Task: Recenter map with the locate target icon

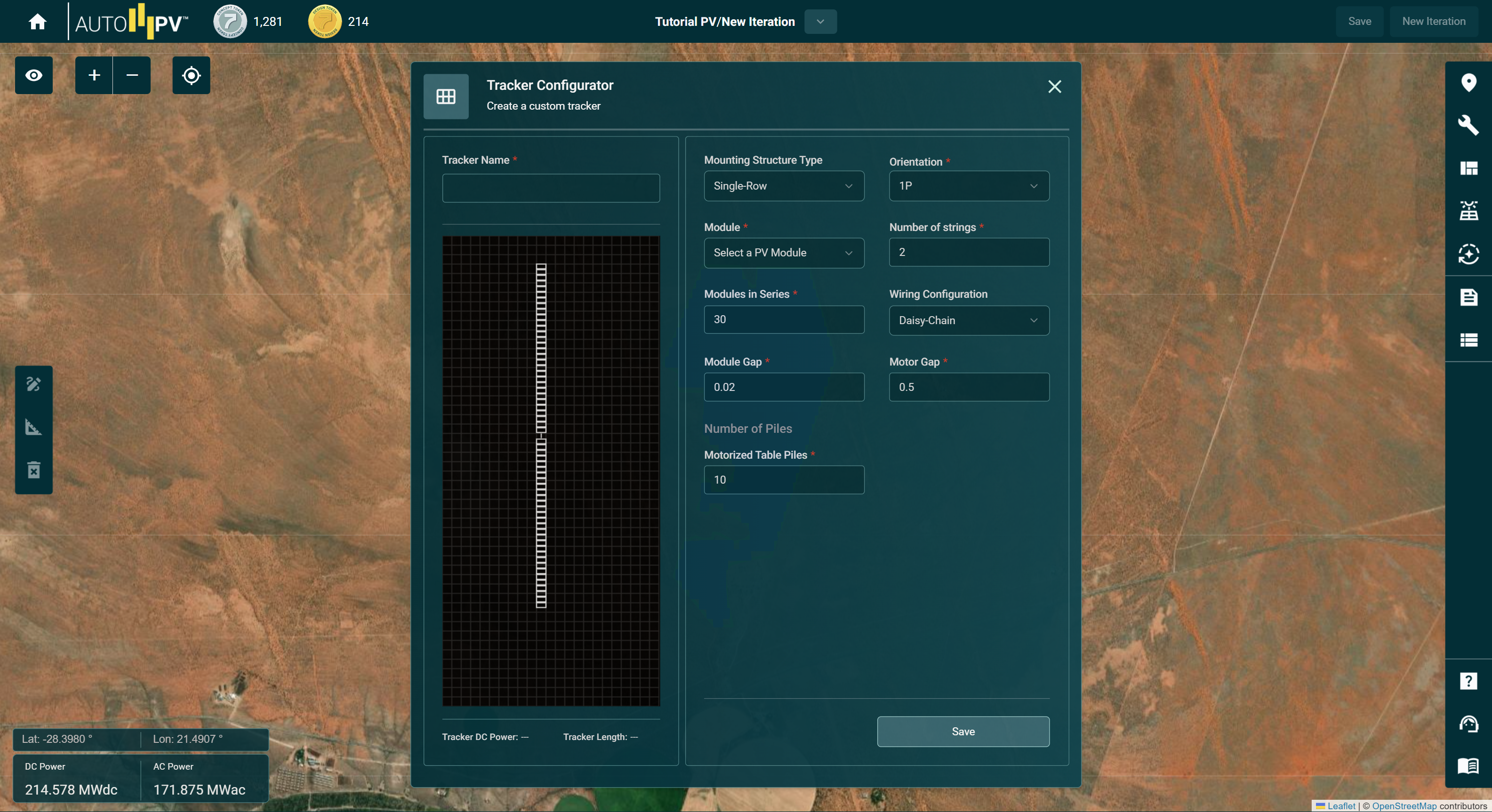Action: (x=191, y=75)
